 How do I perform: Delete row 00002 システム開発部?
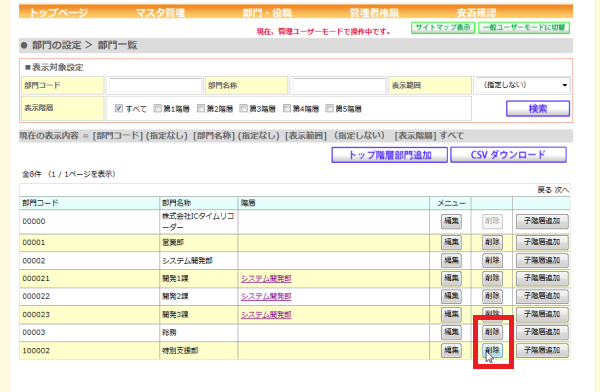click(492, 260)
